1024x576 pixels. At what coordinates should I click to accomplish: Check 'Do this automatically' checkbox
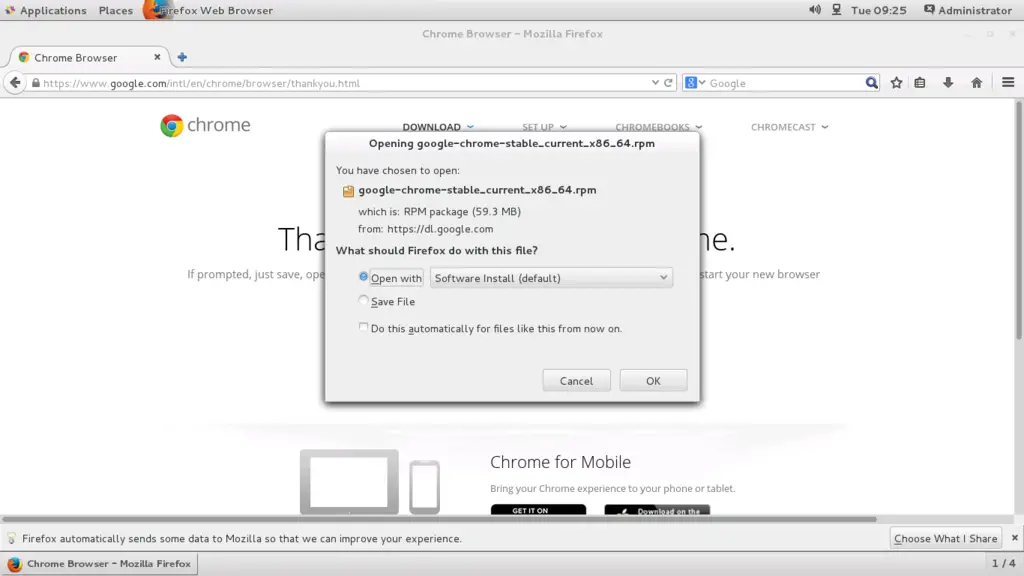[x=363, y=327]
